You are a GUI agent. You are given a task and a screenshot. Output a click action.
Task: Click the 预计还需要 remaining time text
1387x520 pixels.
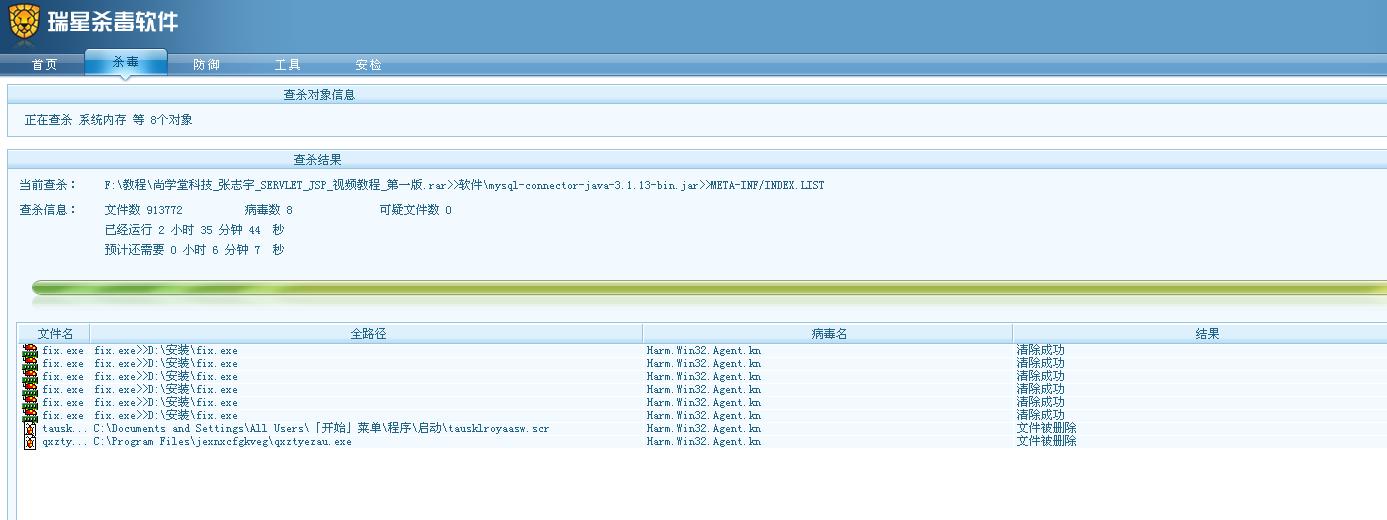[194, 250]
